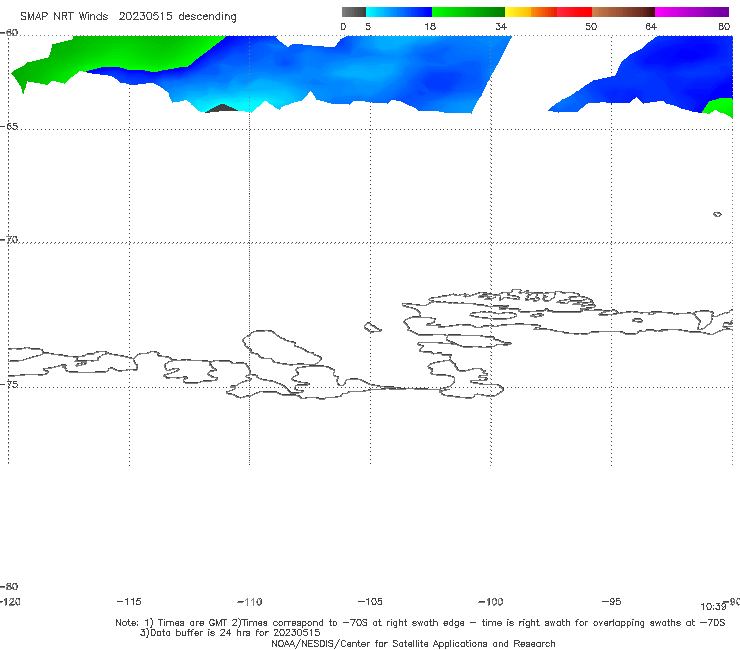This screenshot has height=650, width=740.
Task: Click the colorbar label '34'
Action: (501, 26)
